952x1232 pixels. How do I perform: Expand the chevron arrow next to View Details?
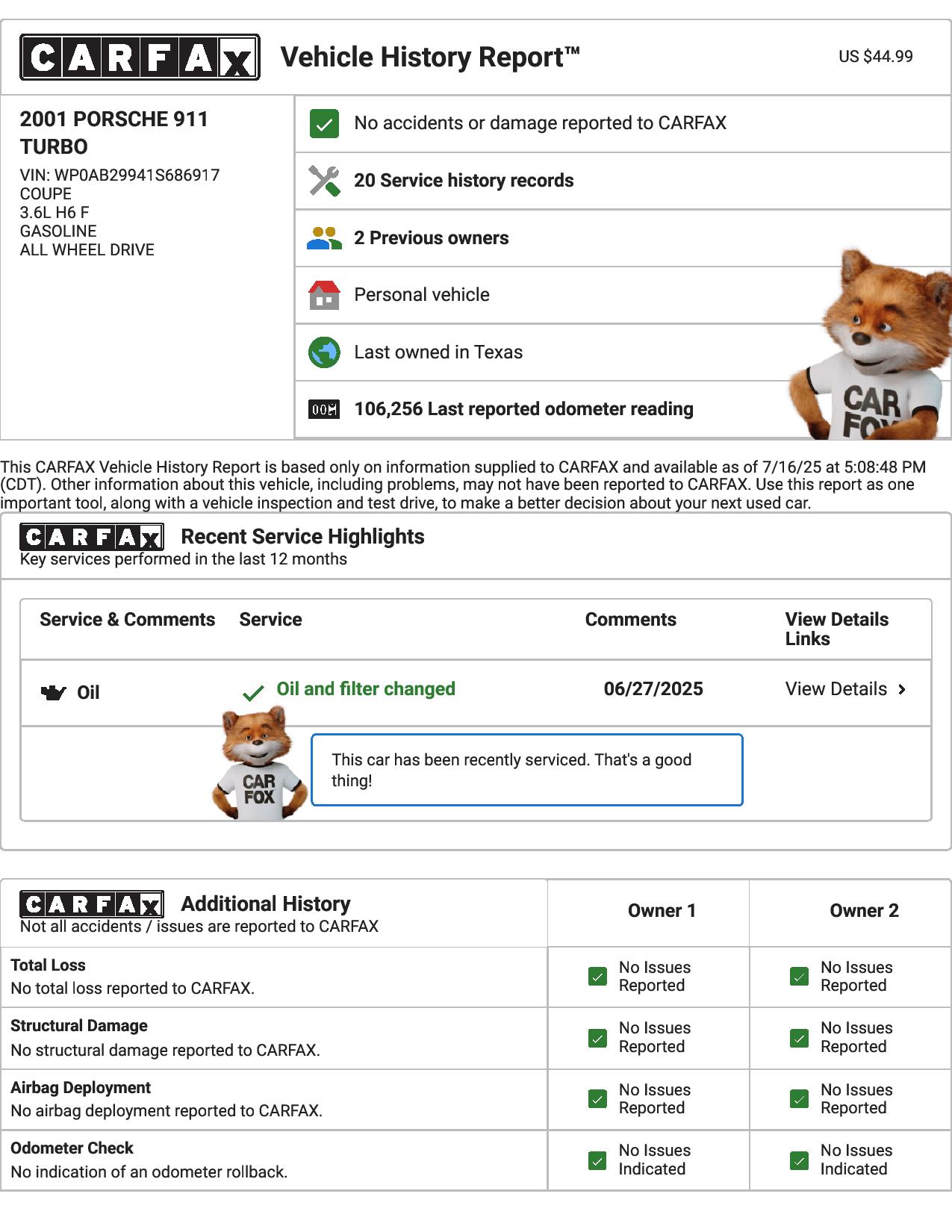pos(902,689)
